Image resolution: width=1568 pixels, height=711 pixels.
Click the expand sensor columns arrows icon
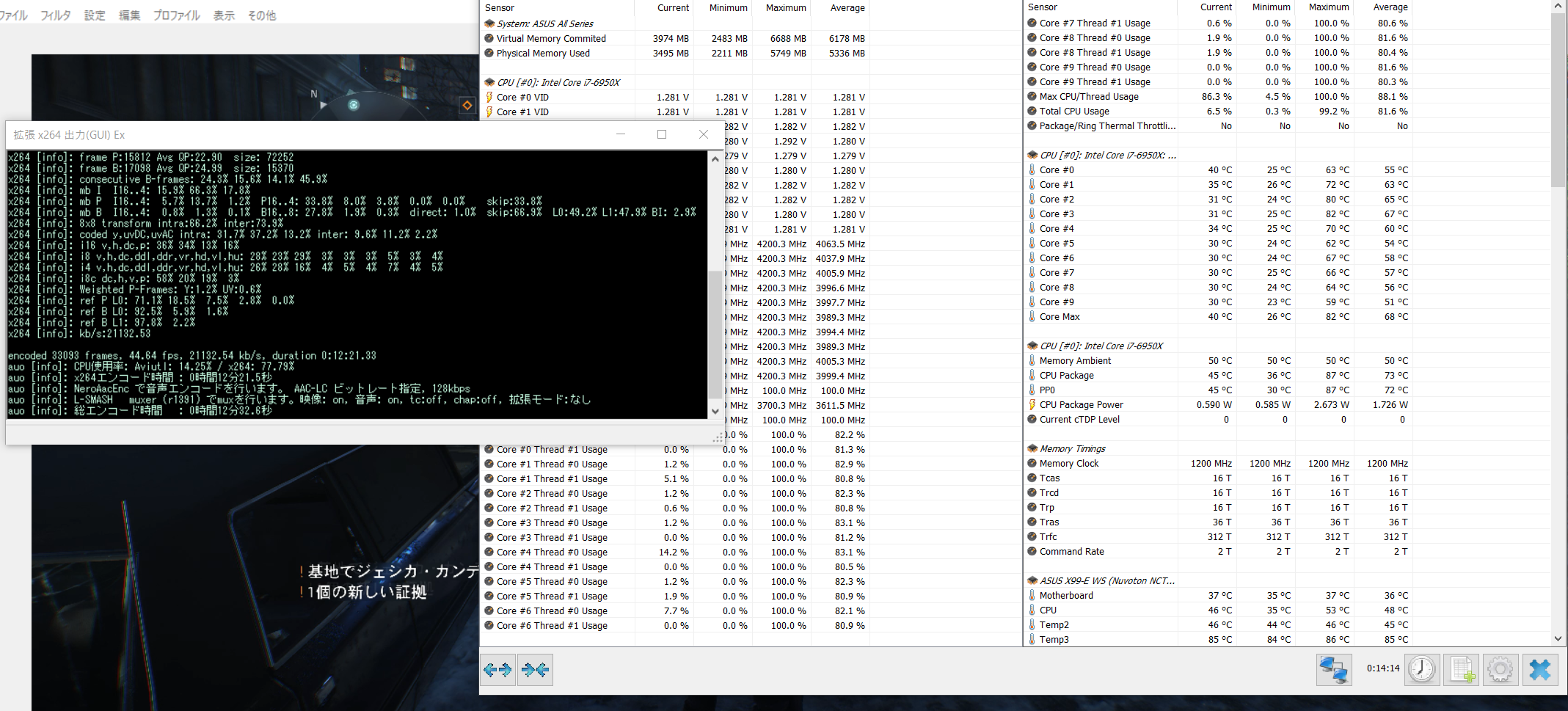[497, 669]
